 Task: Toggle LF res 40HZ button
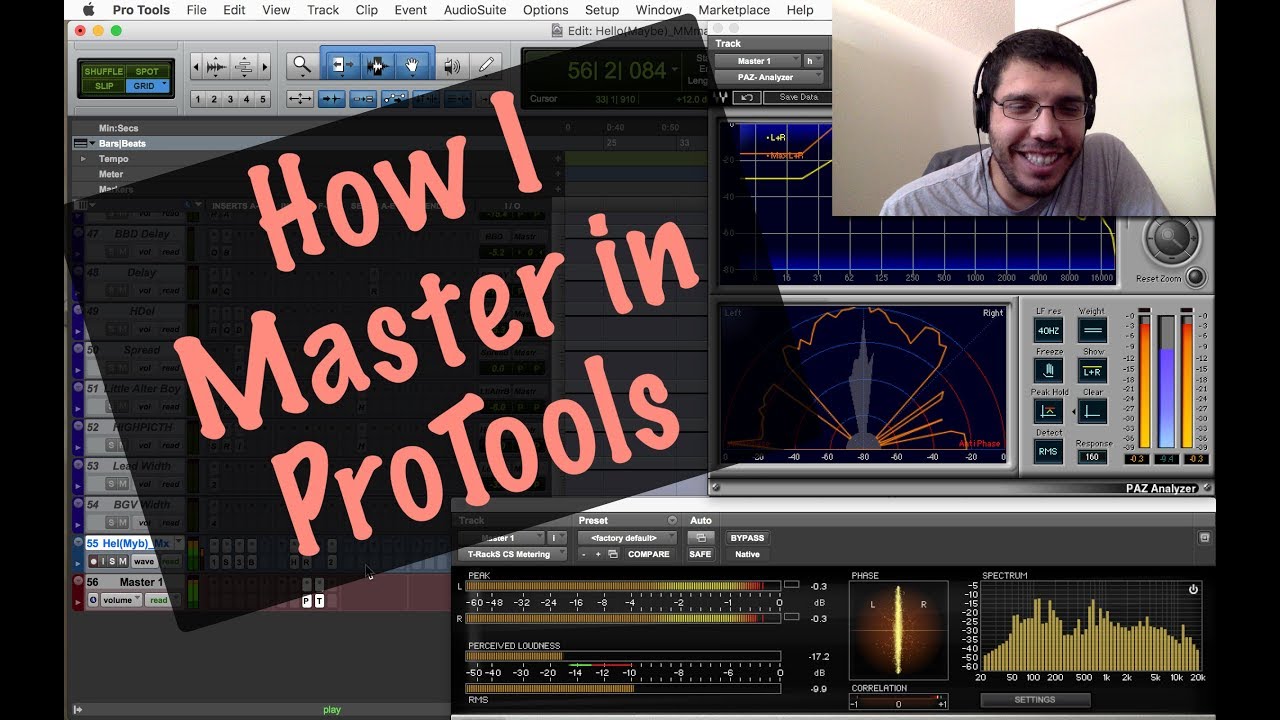(x=1048, y=331)
